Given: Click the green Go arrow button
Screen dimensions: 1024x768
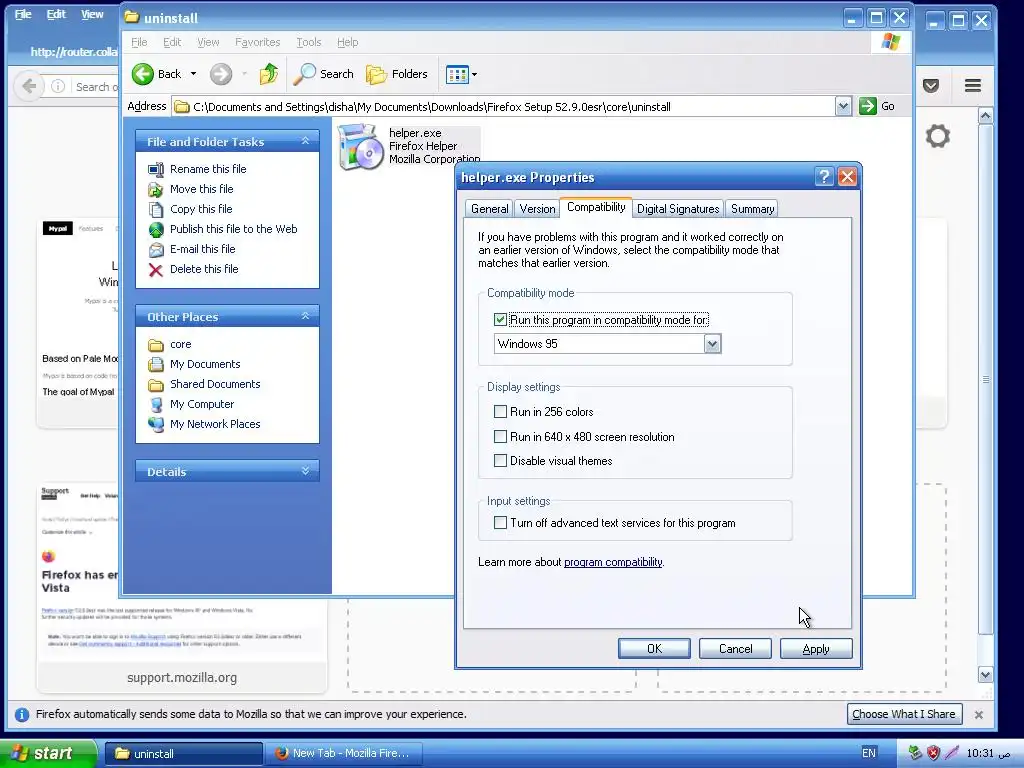Looking at the screenshot, I should pyautogui.click(x=867, y=106).
